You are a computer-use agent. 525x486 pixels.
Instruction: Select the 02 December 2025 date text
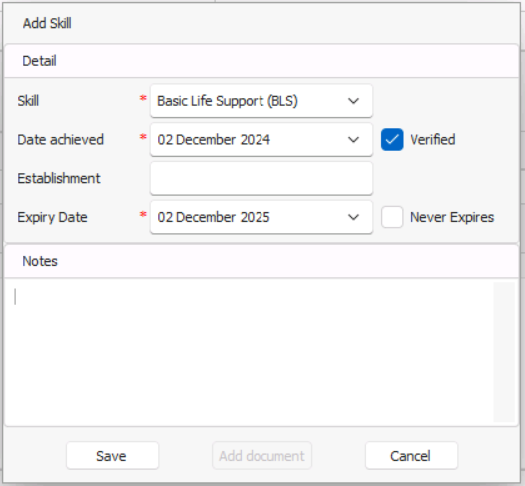(214, 217)
